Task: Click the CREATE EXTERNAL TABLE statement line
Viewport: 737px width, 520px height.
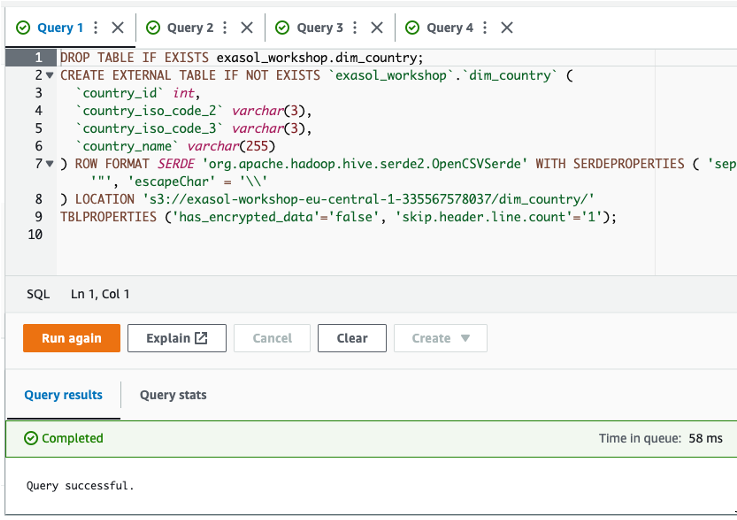Action: point(316,75)
